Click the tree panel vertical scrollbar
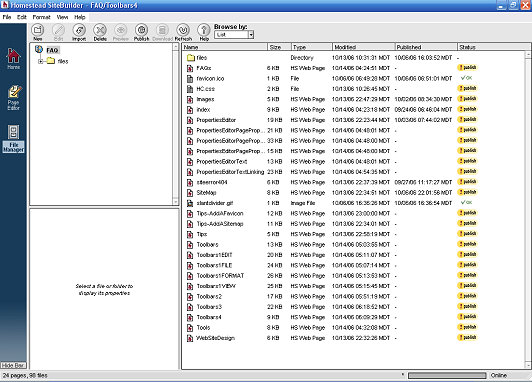Image resolution: width=532 pixels, height=382 pixels. [175, 124]
